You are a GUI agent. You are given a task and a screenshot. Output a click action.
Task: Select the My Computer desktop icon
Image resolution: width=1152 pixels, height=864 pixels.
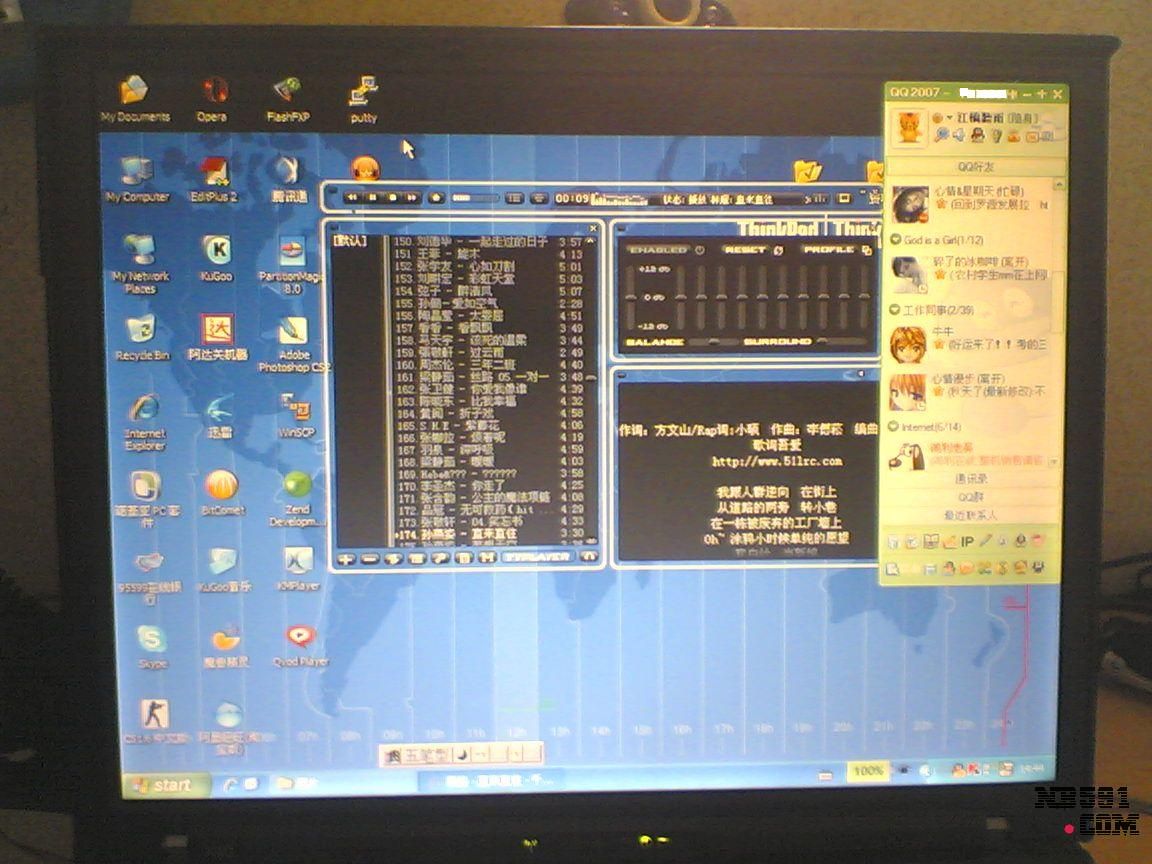coord(137,180)
